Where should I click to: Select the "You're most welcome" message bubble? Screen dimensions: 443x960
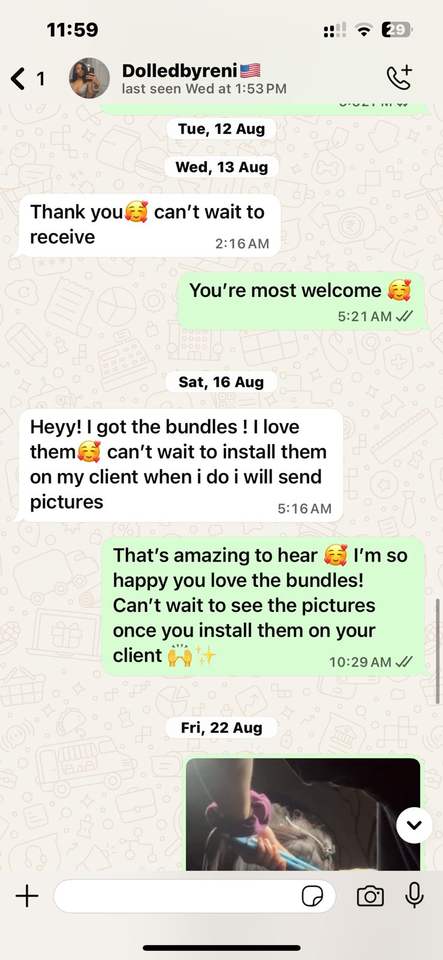click(x=302, y=301)
